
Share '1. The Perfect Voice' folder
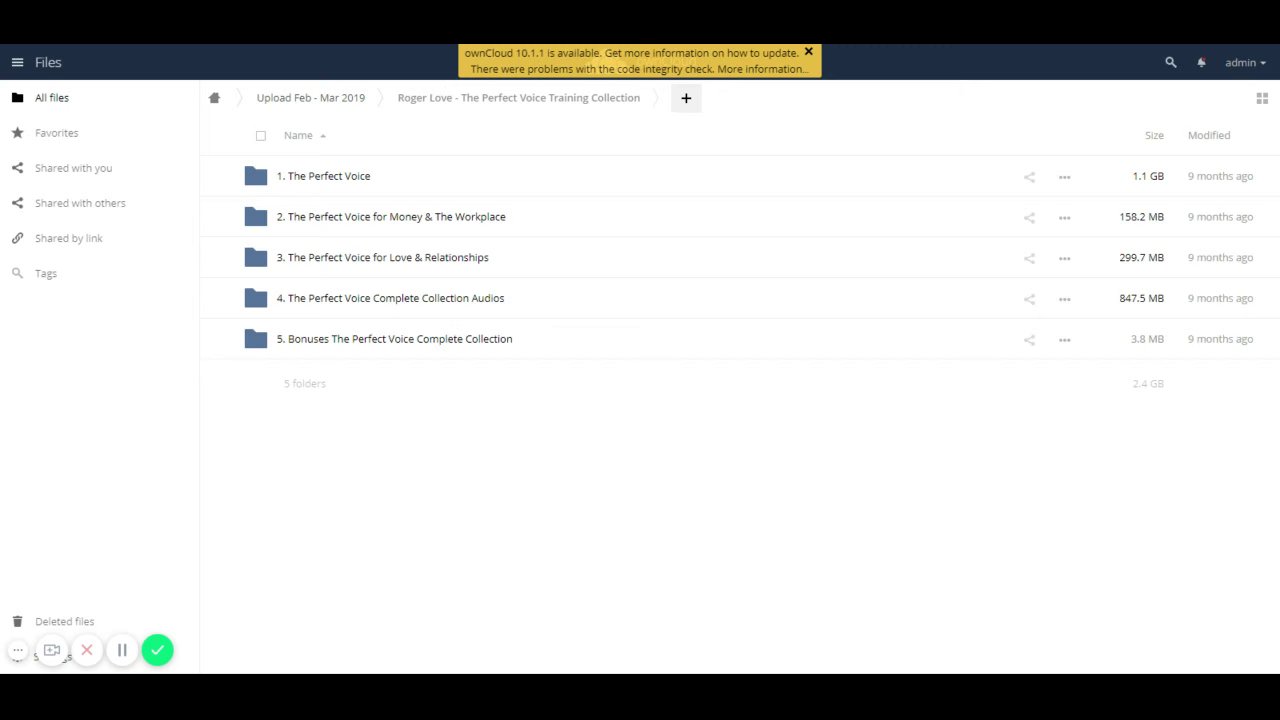[x=1029, y=177]
